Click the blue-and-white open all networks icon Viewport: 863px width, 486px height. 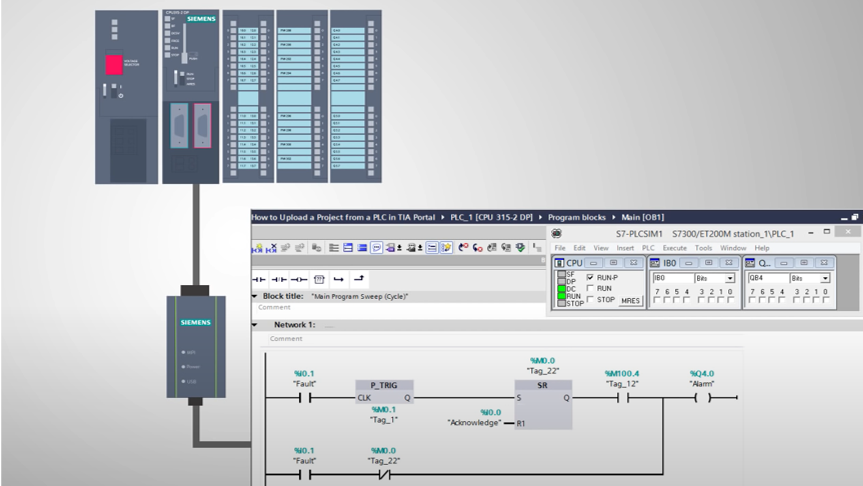coord(348,248)
